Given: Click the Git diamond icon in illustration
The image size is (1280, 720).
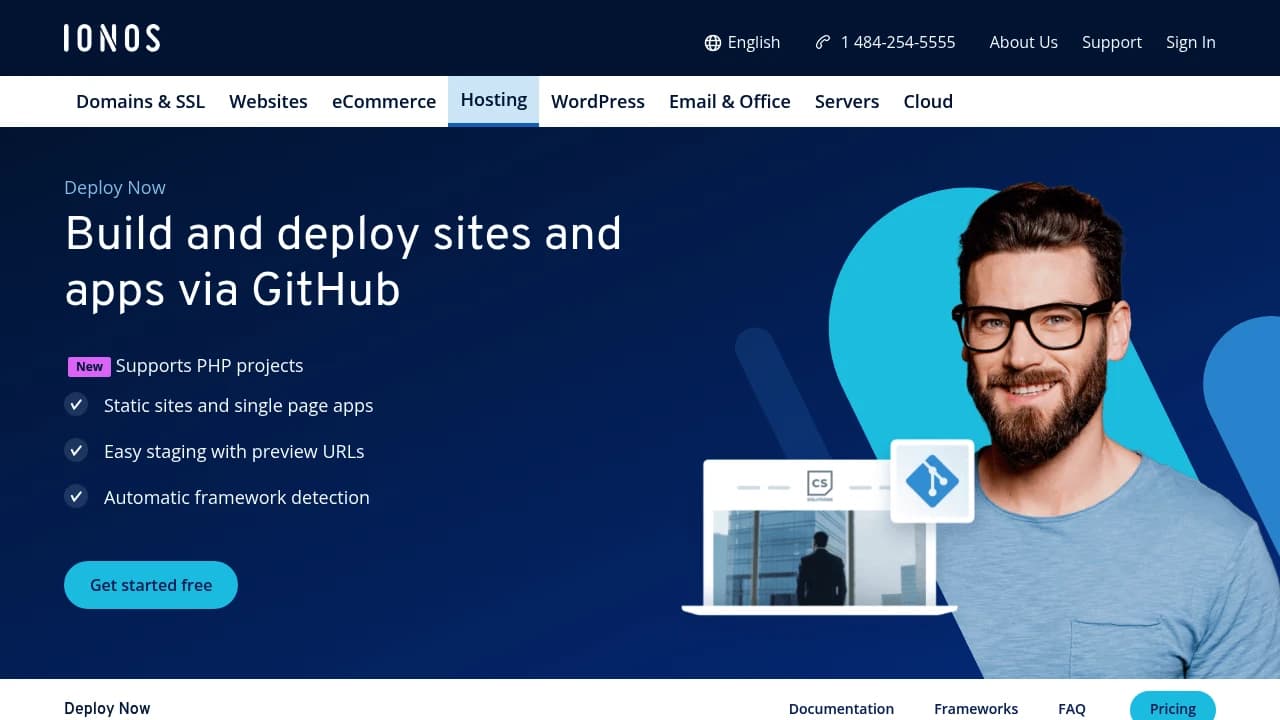Looking at the screenshot, I should click(932, 481).
